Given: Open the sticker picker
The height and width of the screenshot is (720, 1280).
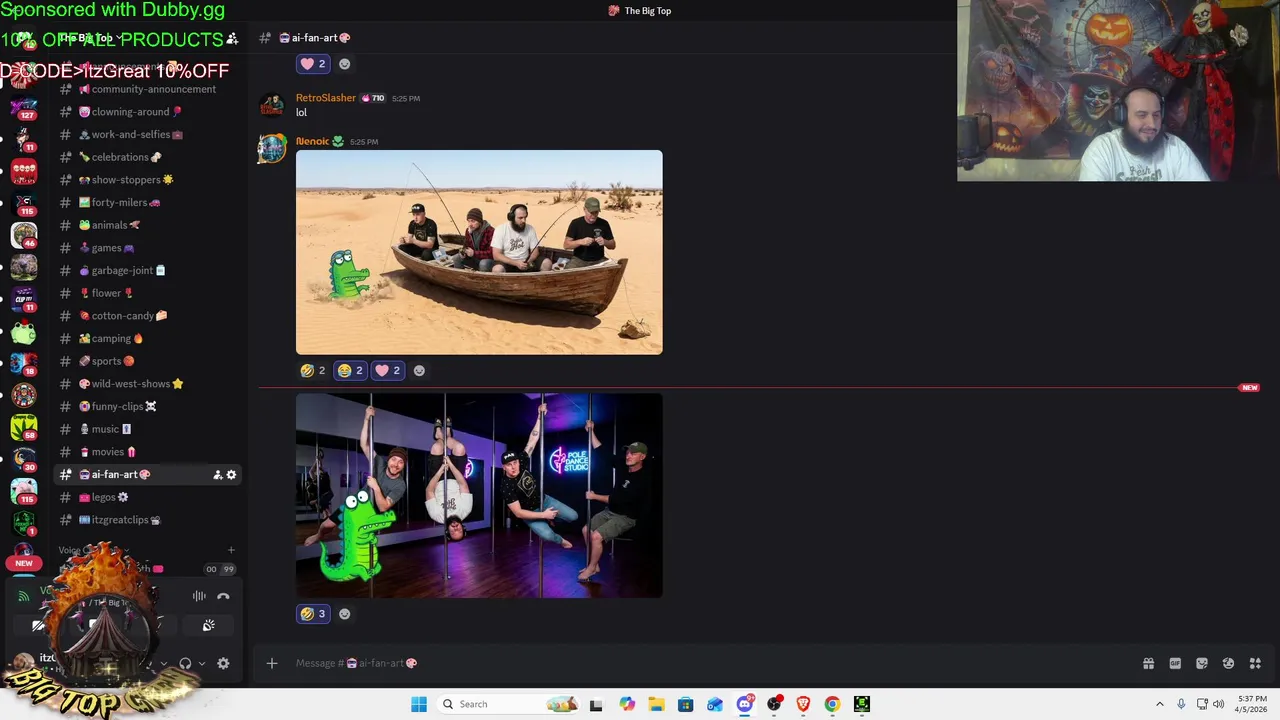Looking at the screenshot, I should [x=1202, y=663].
